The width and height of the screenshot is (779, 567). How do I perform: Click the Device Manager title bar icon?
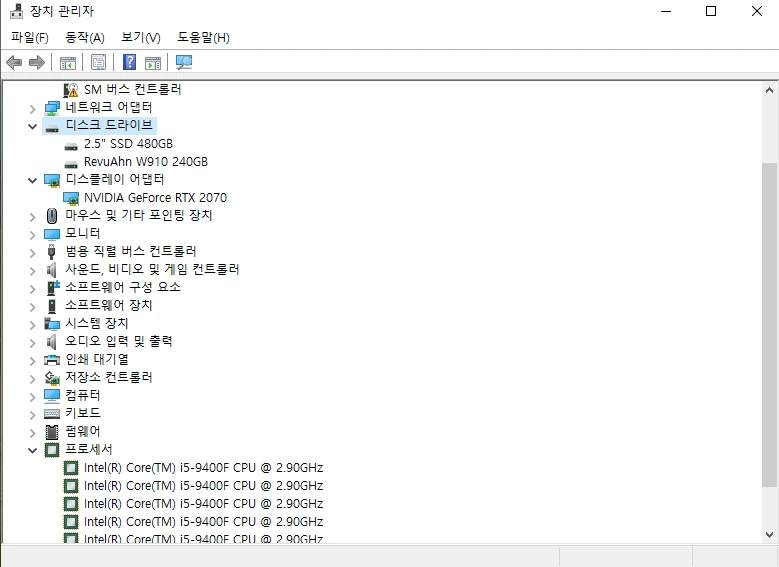pyautogui.click(x=16, y=11)
